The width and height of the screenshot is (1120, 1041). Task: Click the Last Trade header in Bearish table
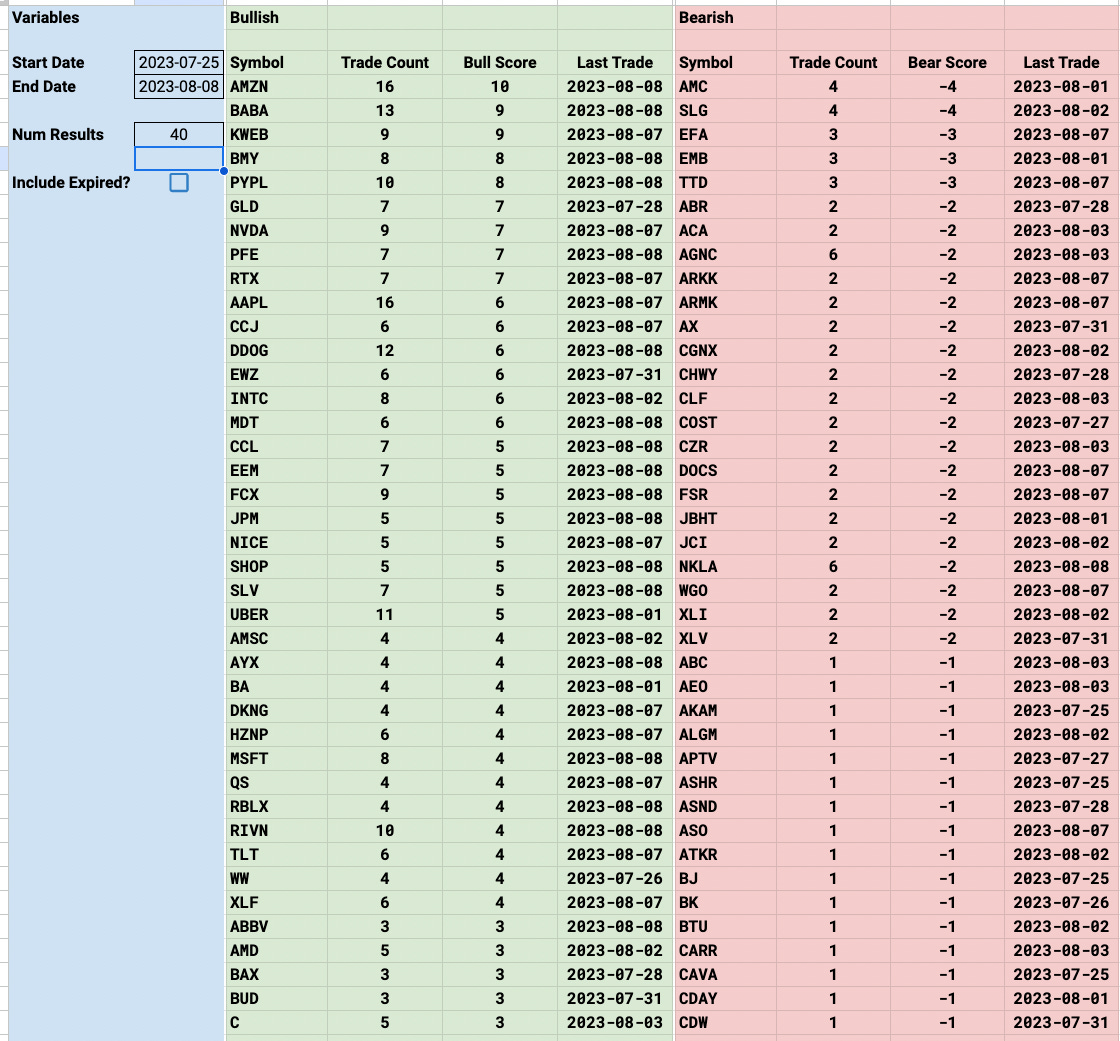1061,63
